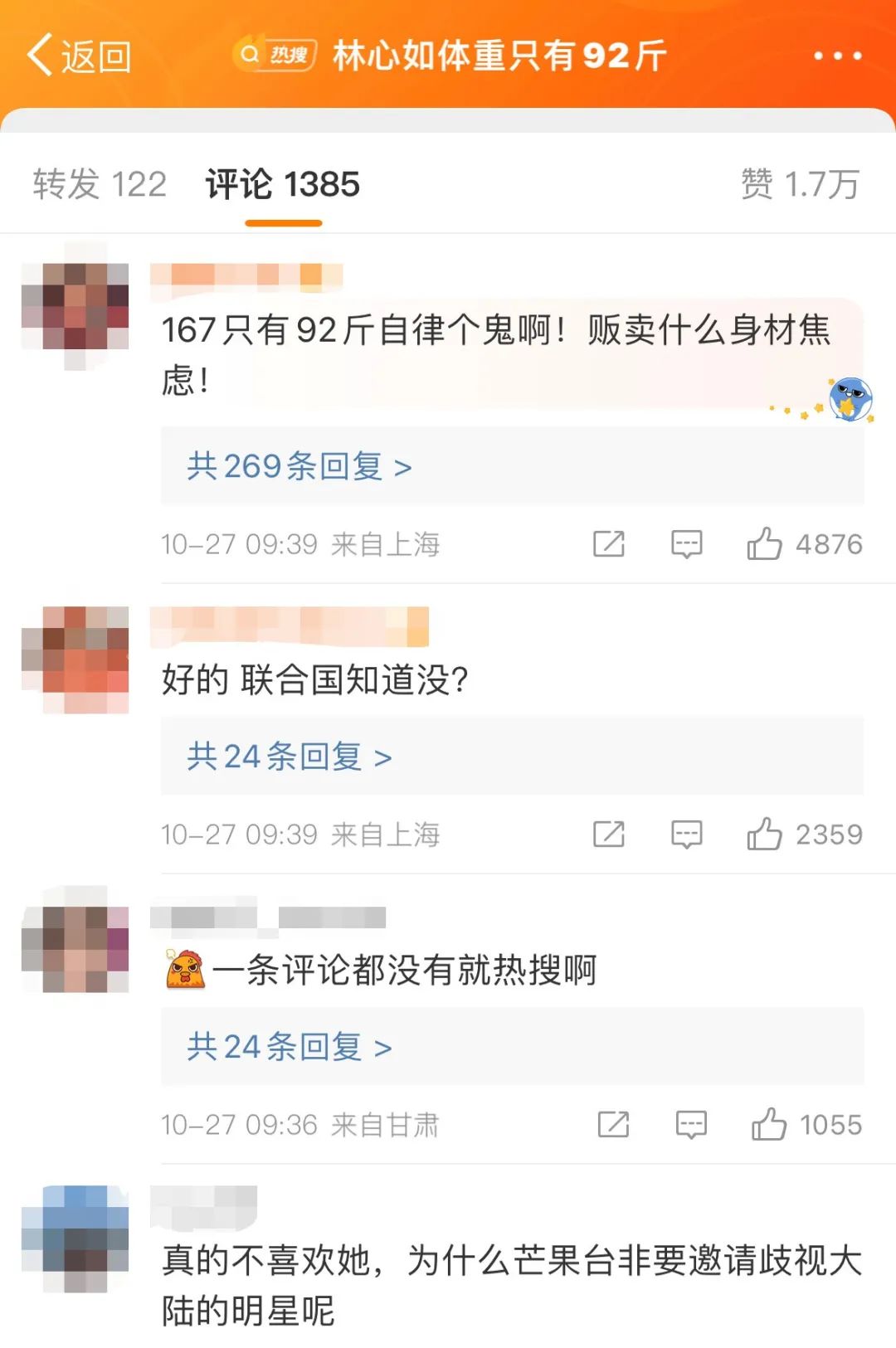Select the 评论 1385 tab
This screenshot has width=896, height=1348.
283,184
